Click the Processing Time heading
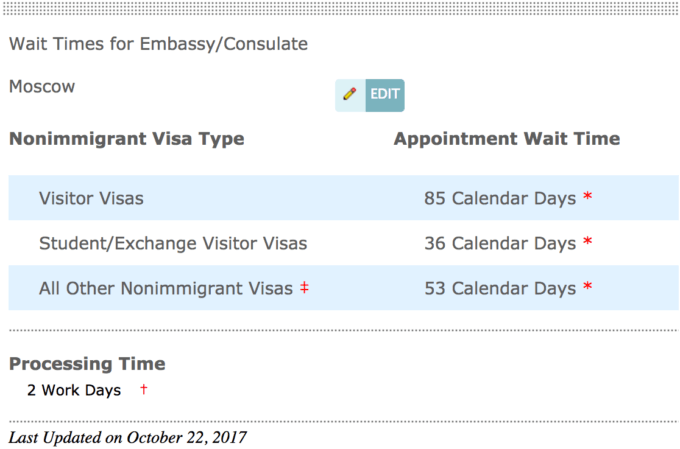The width and height of the screenshot is (680, 449). (87, 364)
